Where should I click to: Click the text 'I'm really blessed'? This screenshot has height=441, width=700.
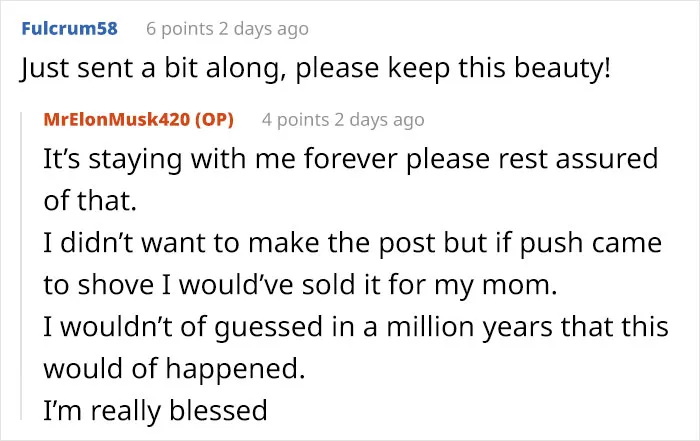point(155,411)
